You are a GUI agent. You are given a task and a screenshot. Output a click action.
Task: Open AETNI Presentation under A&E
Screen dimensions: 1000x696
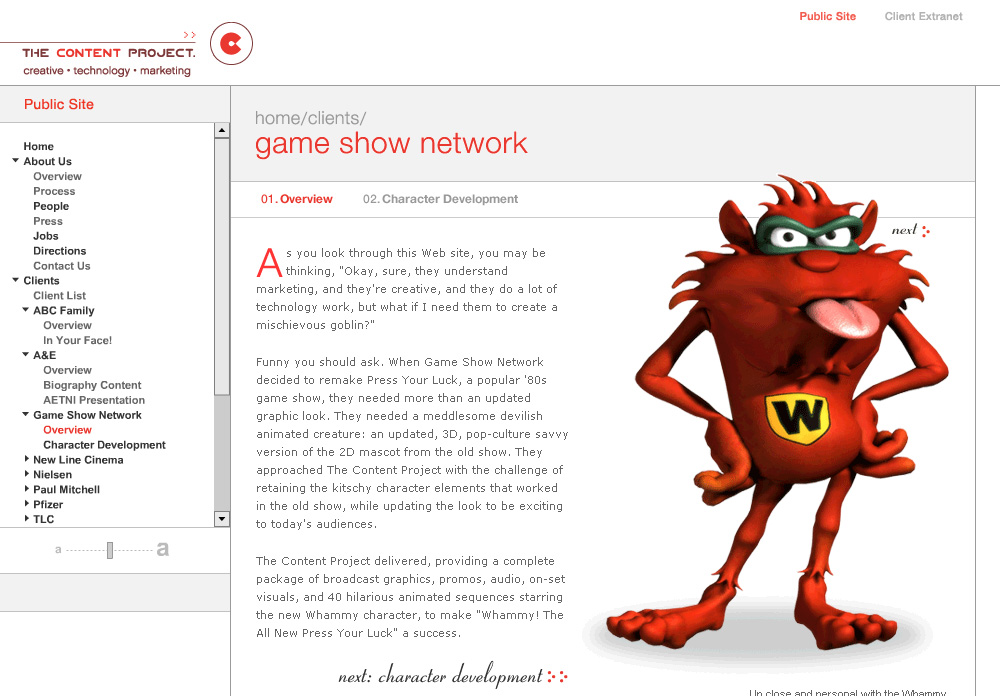click(x=94, y=400)
